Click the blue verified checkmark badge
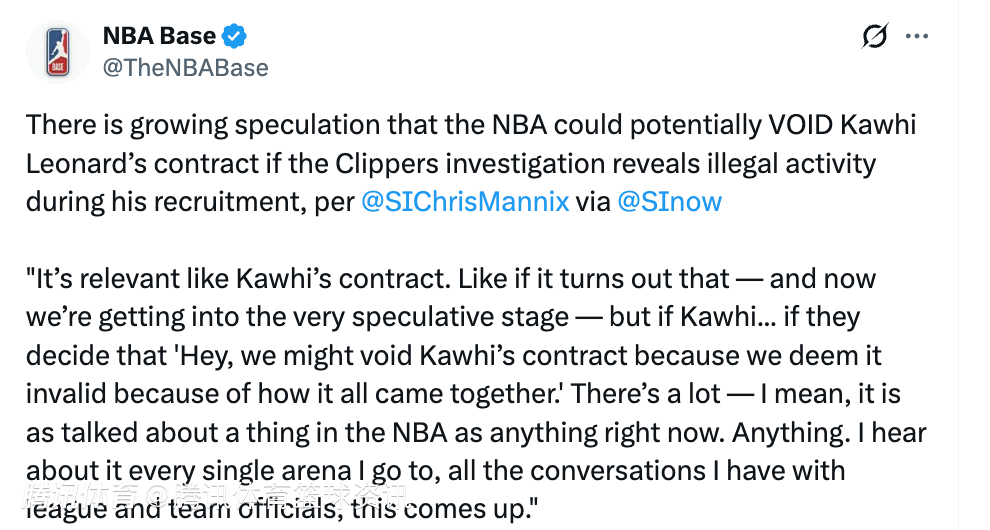Image resolution: width=990 pixels, height=530 pixels. pyautogui.click(x=234, y=37)
